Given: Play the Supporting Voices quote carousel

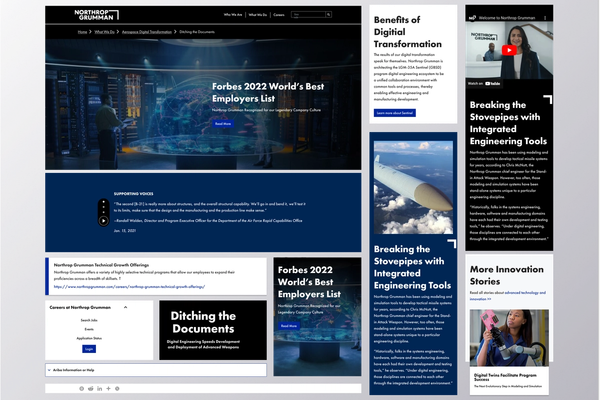Looking at the screenshot, I should coord(103,221).
